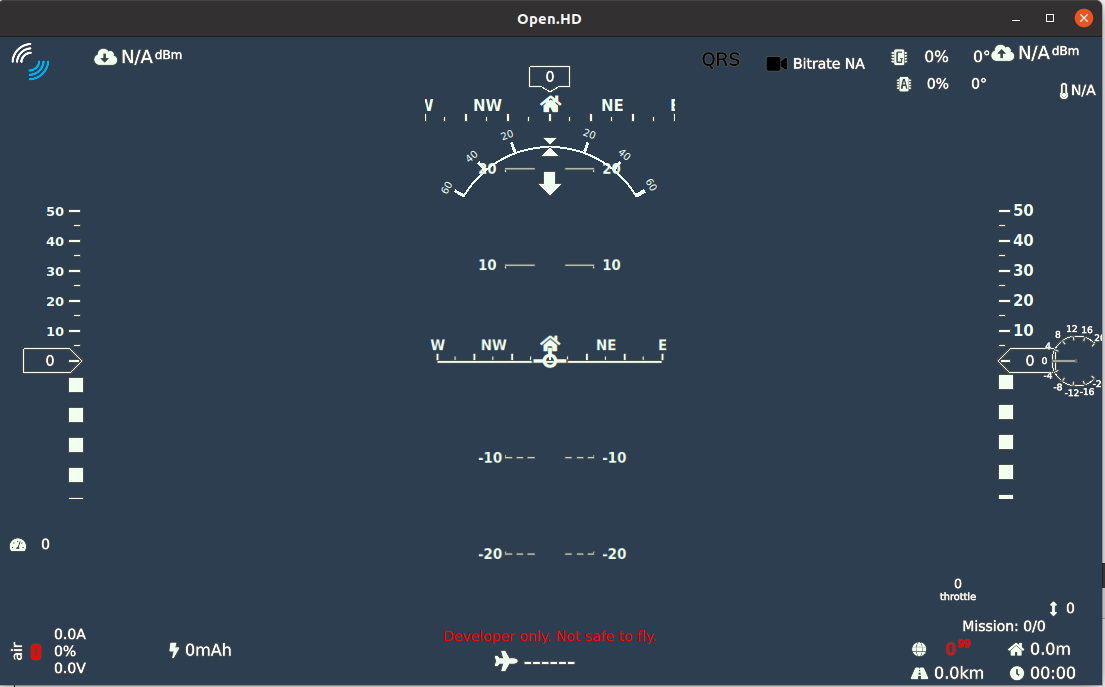Image resolution: width=1105 pixels, height=687 pixels.
Task: Click the 50 mark on the speed ladder
Action: point(55,211)
